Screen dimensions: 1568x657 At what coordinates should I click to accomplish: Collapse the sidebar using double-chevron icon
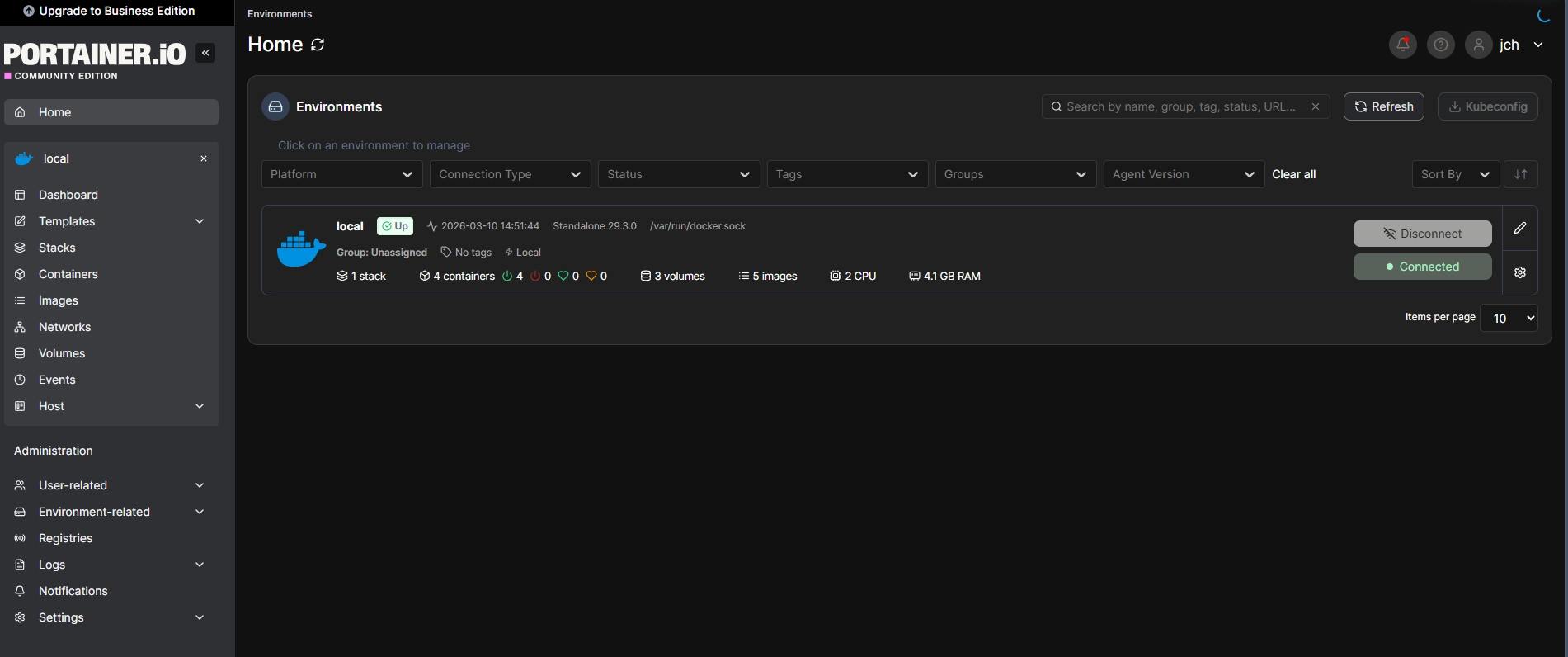pyautogui.click(x=205, y=54)
